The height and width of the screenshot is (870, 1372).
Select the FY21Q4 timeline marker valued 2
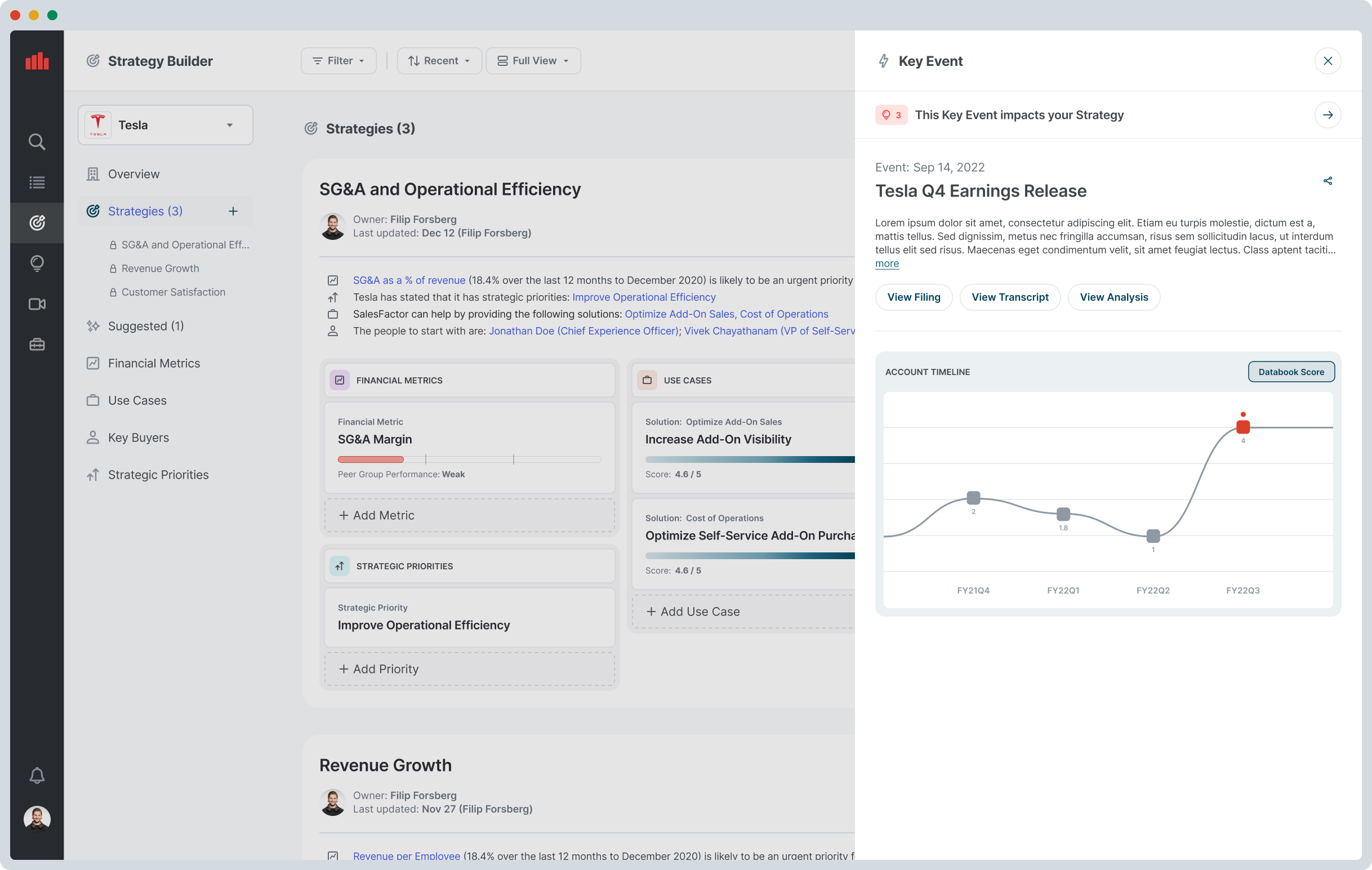973,498
